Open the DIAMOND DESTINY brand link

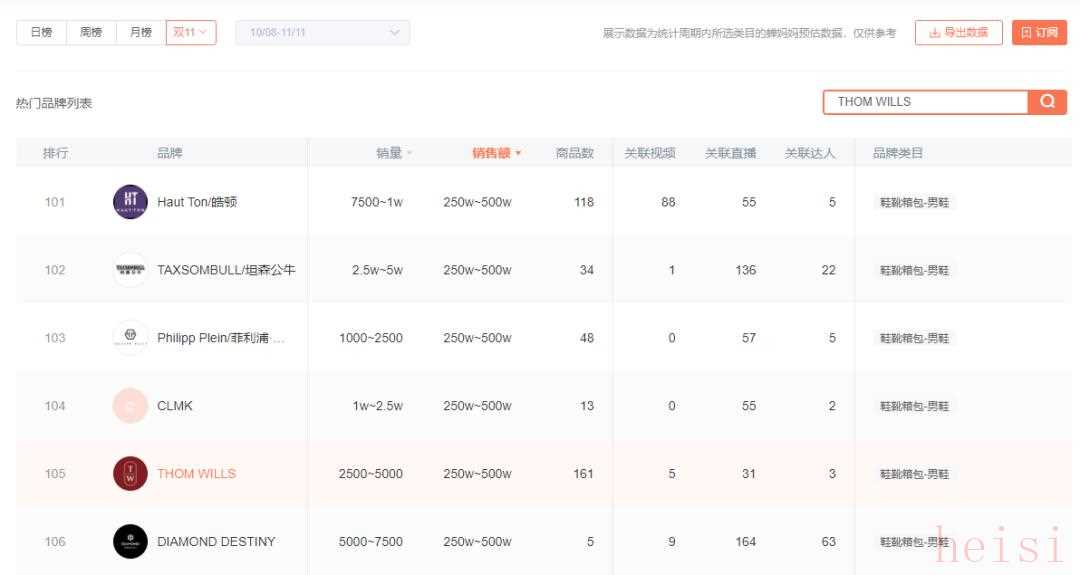point(216,542)
